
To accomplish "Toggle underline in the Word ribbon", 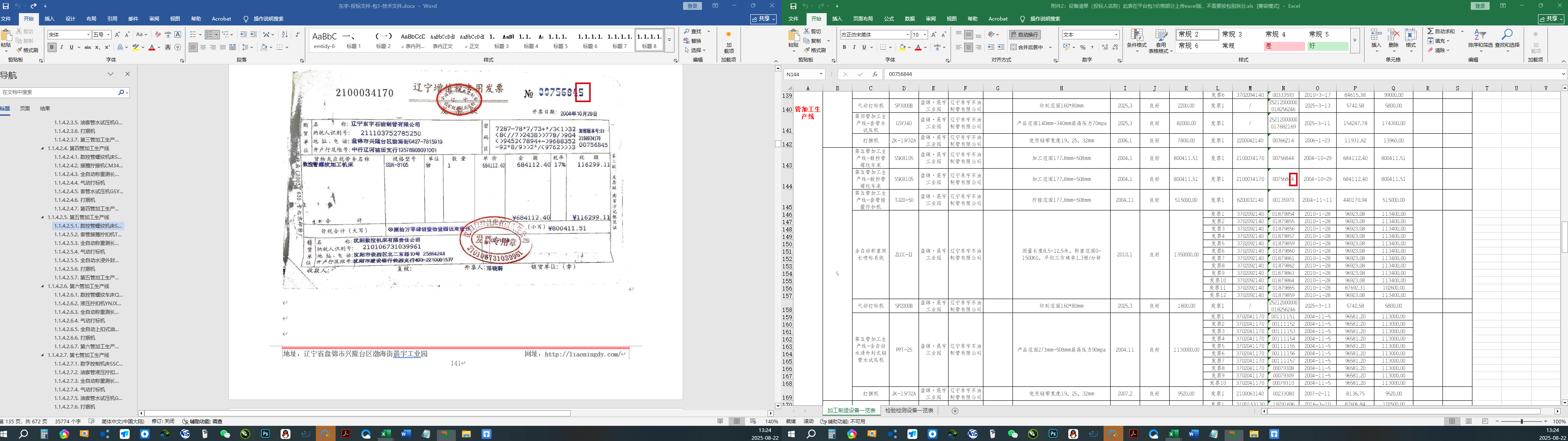I will [x=71, y=48].
